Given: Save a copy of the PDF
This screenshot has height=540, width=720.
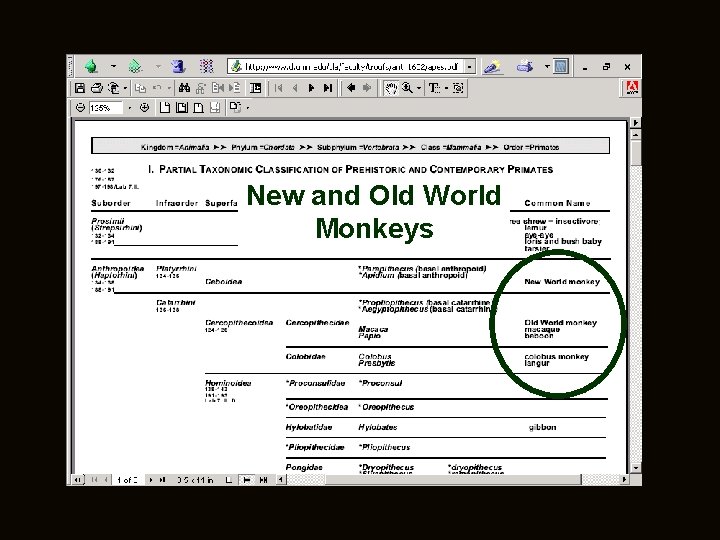Looking at the screenshot, I should point(80,88).
